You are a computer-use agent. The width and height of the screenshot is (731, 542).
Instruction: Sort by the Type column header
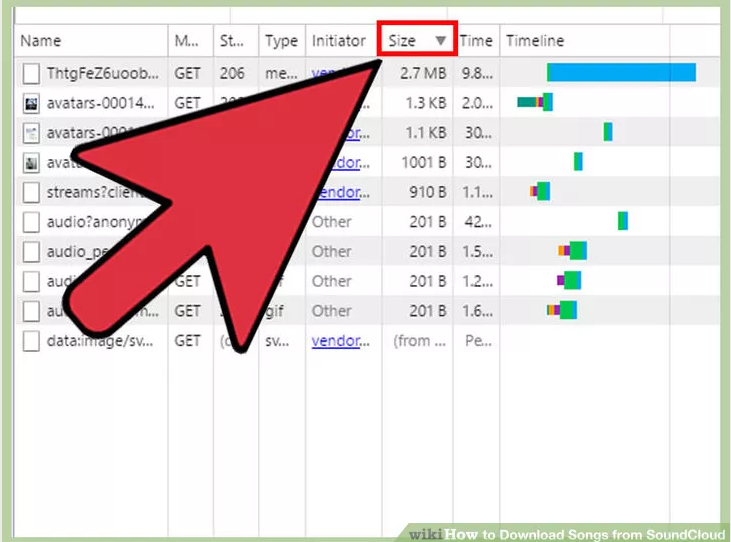[x=281, y=41]
